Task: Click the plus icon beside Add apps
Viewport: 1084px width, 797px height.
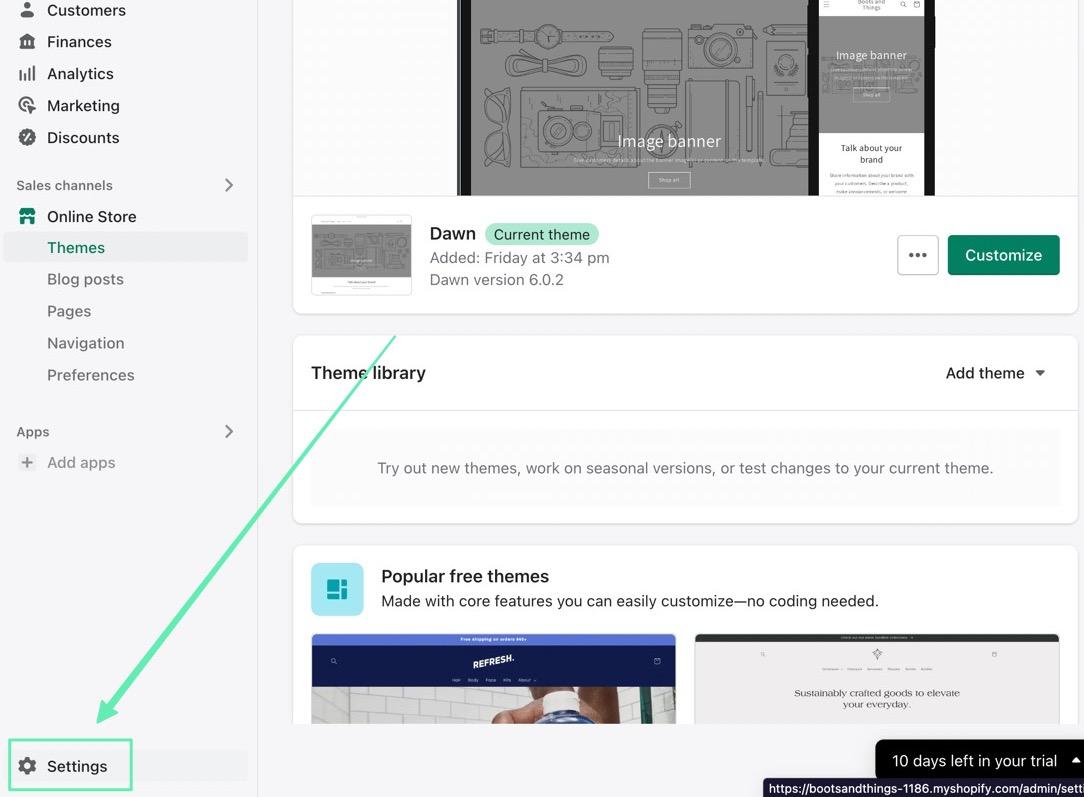Action: pos(27,463)
